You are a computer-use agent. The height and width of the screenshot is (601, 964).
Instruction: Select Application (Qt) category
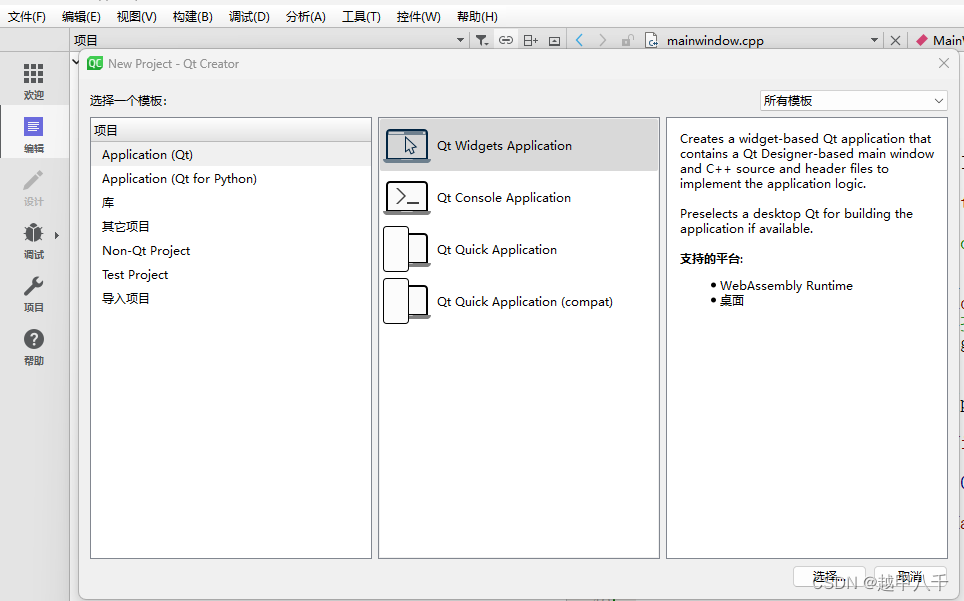[x=231, y=155]
